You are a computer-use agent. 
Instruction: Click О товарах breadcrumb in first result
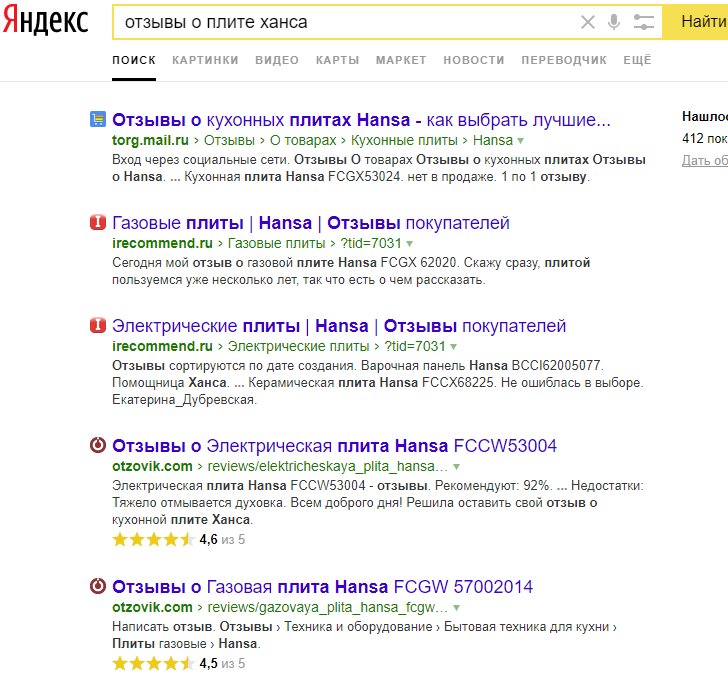pyautogui.click(x=303, y=140)
